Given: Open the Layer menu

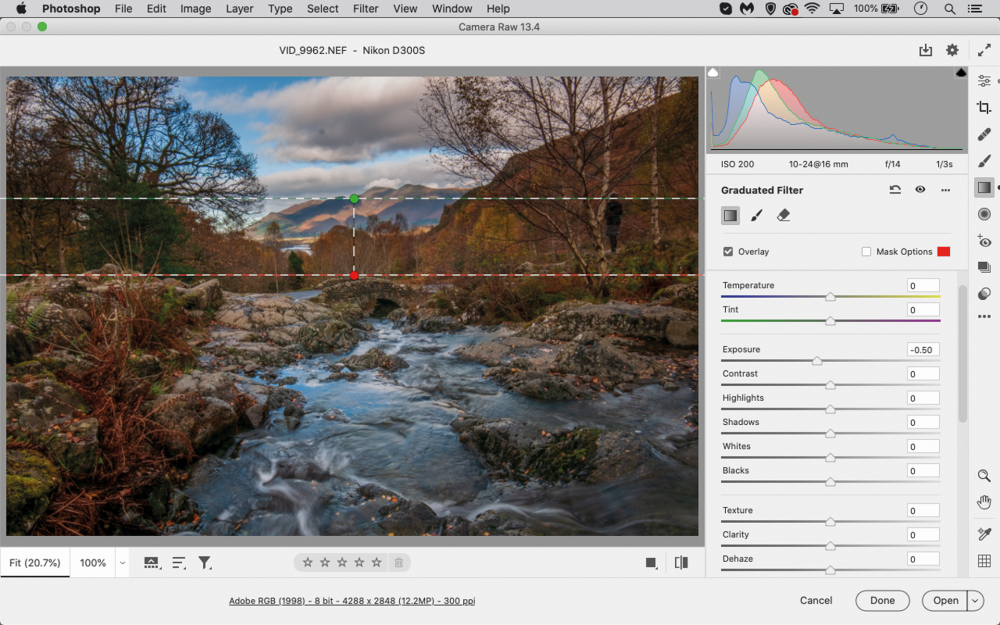Looking at the screenshot, I should [239, 9].
